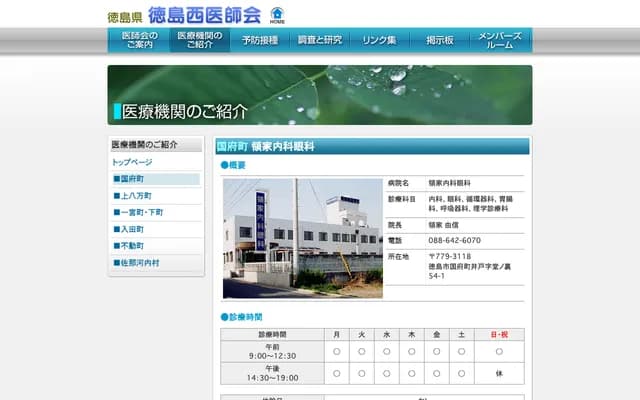Click the 不動町 sidebar link

132,246
